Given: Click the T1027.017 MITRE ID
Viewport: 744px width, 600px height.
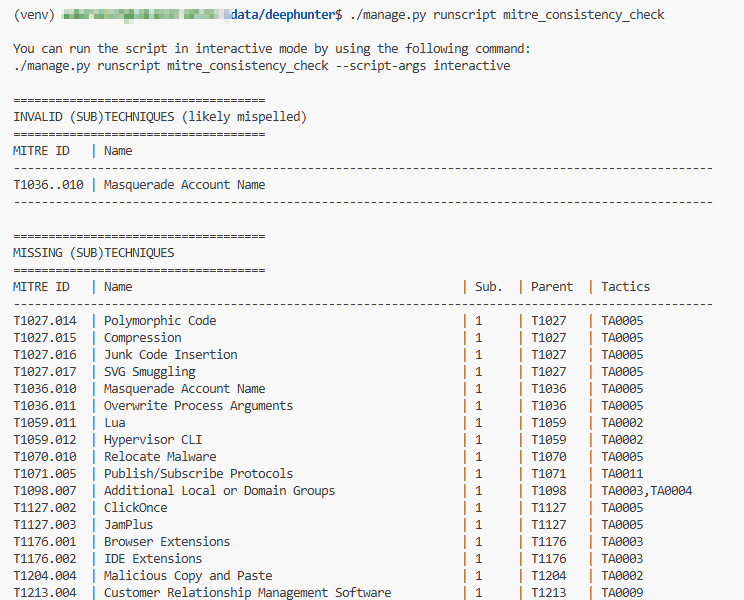Looking at the screenshot, I should [x=45, y=372].
